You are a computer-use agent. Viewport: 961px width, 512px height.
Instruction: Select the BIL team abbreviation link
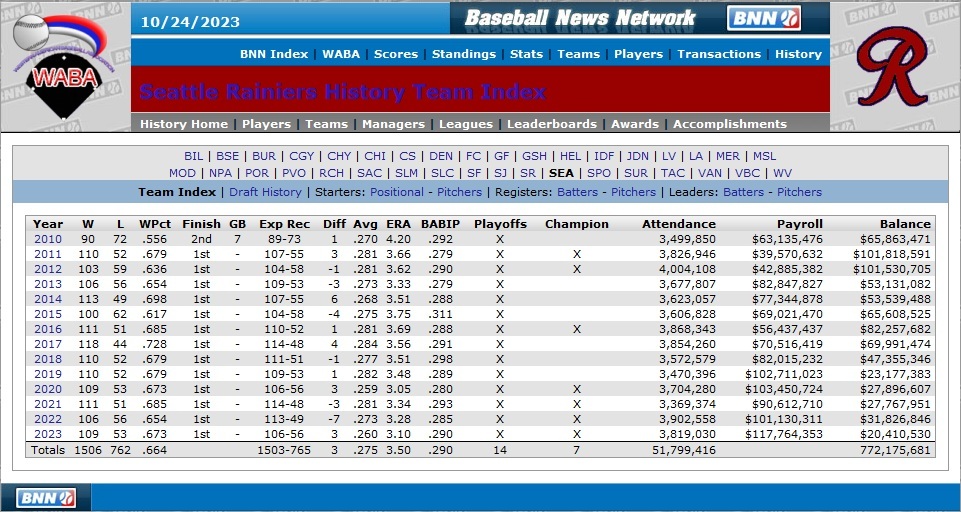[193, 156]
